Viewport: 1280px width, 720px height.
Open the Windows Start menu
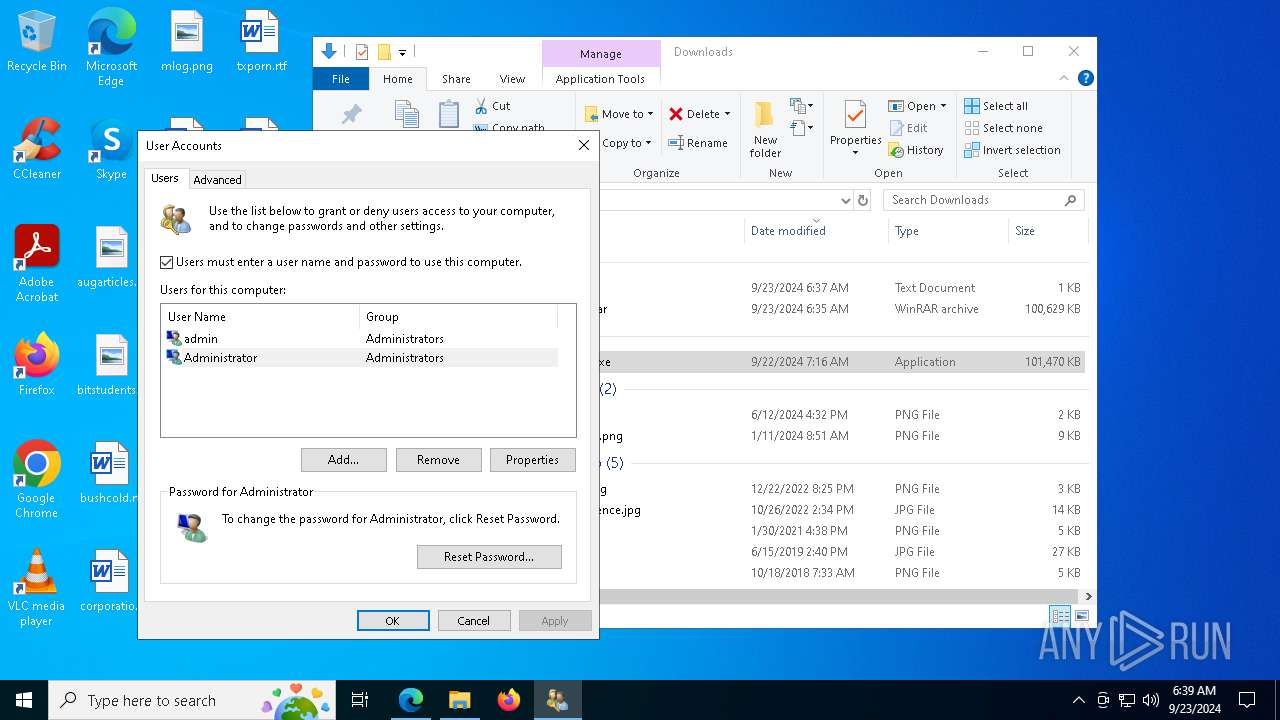click(x=24, y=700)
